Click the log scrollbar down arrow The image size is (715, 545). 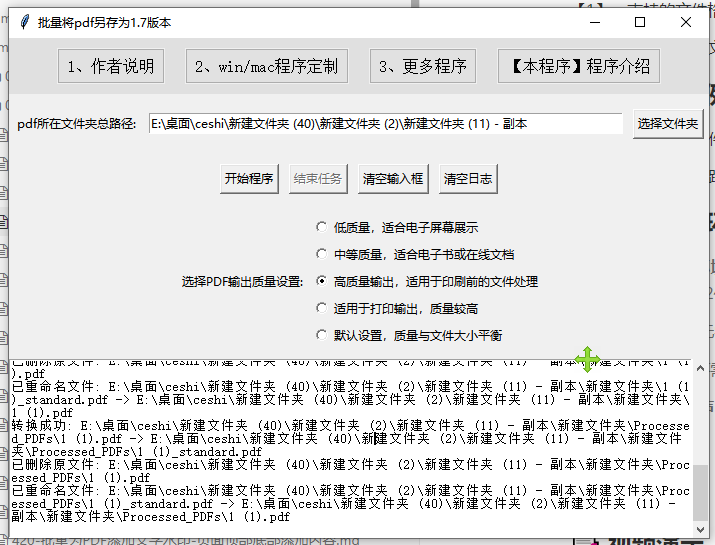pos(700,529)
